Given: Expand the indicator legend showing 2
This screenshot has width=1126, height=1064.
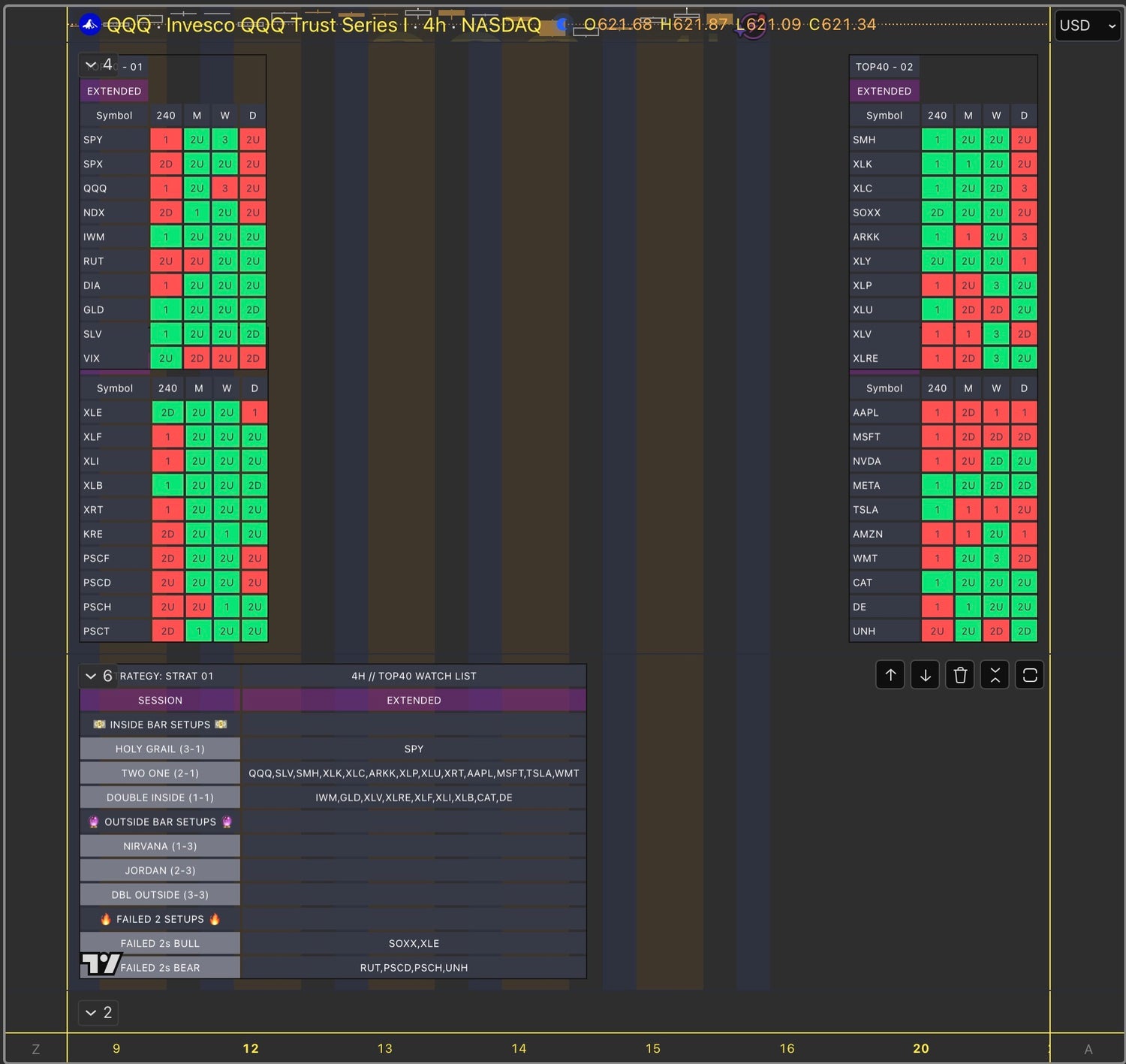Looking at the screenshot, I should pyautogui.click(x=98, y=1012).
